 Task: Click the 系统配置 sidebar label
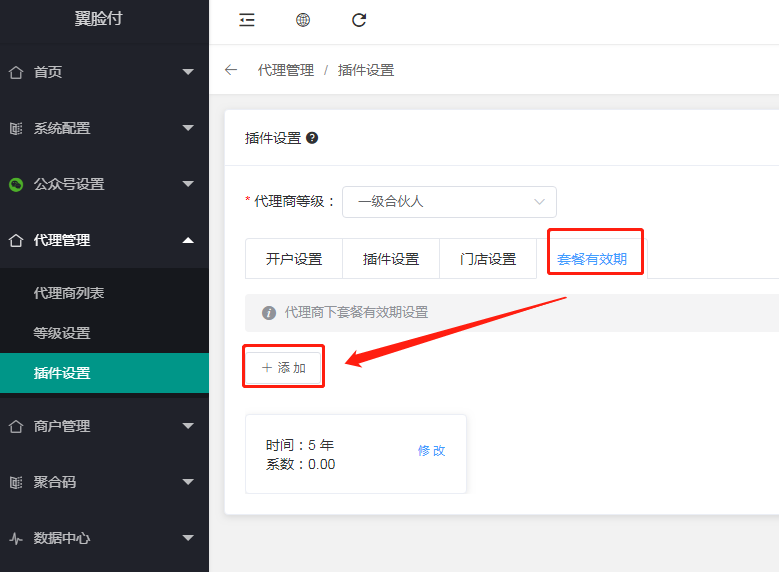click(x=62, y=128)
